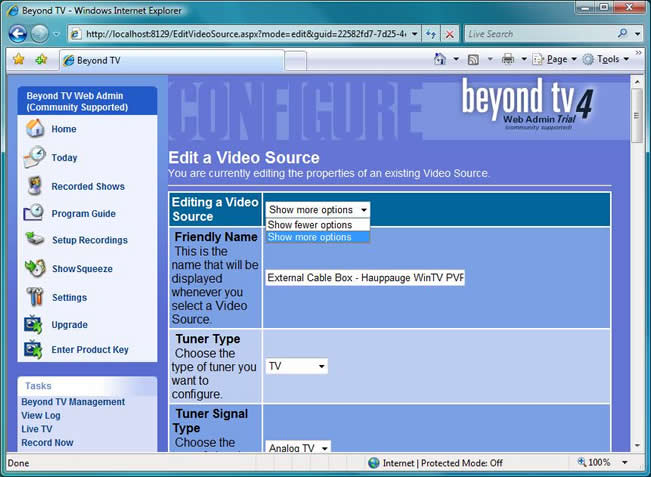Click the Friendly Name text field
The width and height of the screenshot is (651, 477).
click(x=365, y=277)
